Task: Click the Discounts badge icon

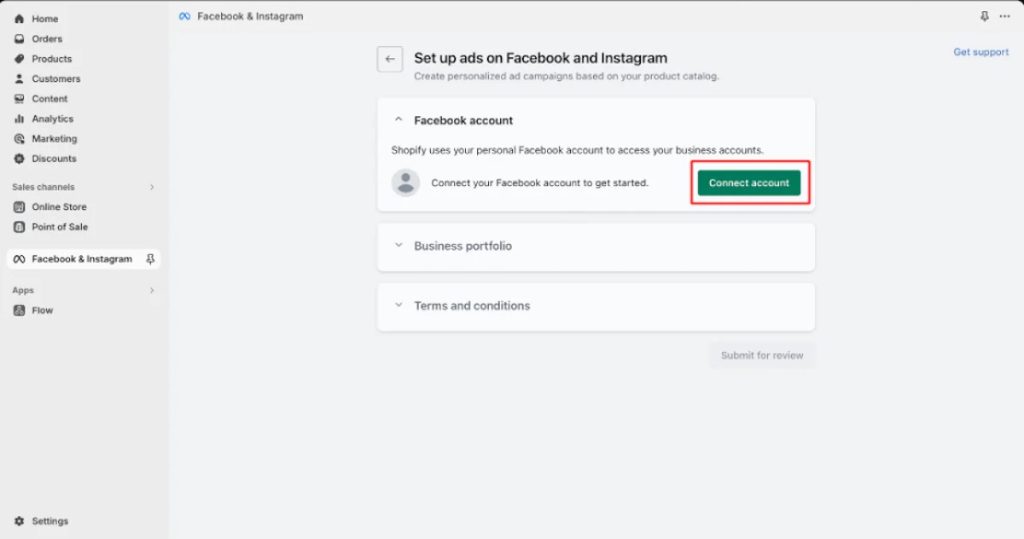Action: point(19,159)
